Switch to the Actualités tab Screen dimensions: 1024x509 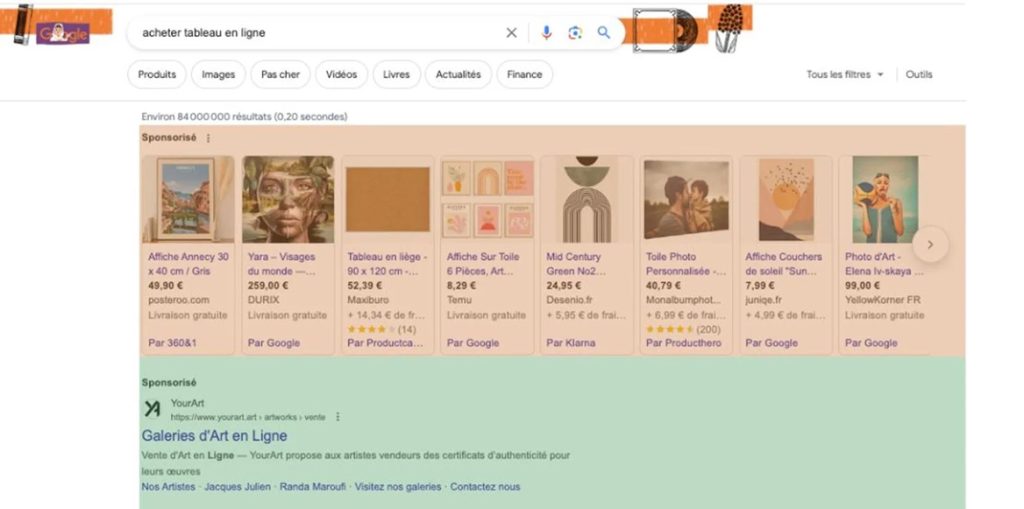pos(458,74)
